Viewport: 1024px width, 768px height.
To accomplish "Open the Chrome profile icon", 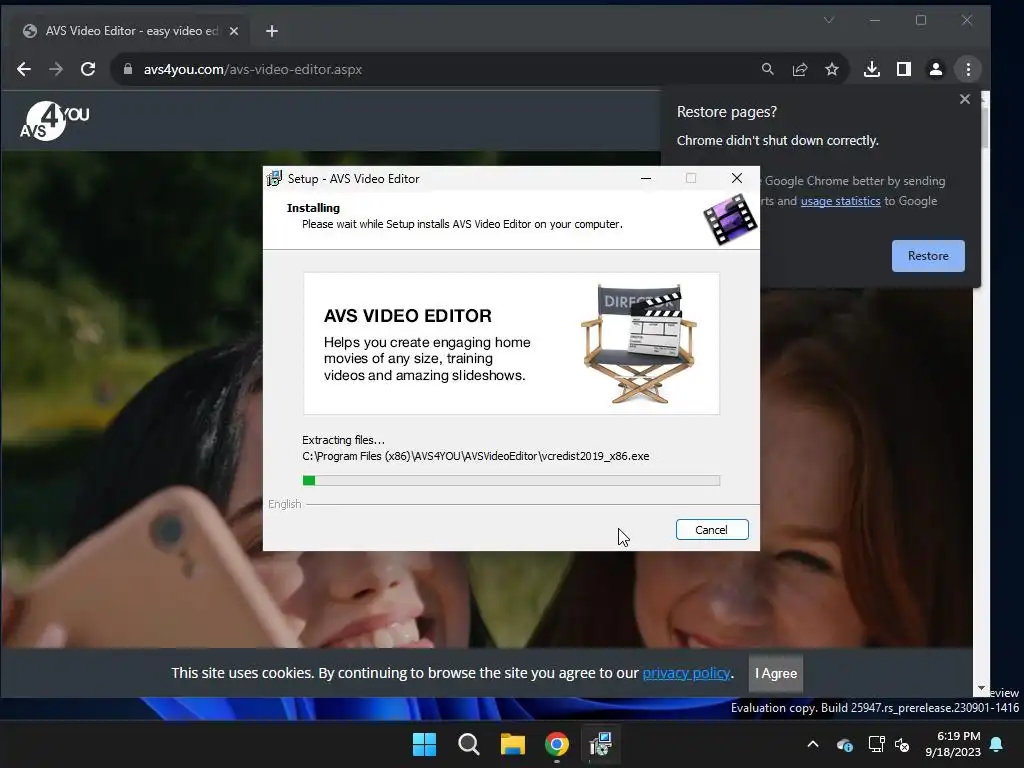I will click(x=936, y=69).
